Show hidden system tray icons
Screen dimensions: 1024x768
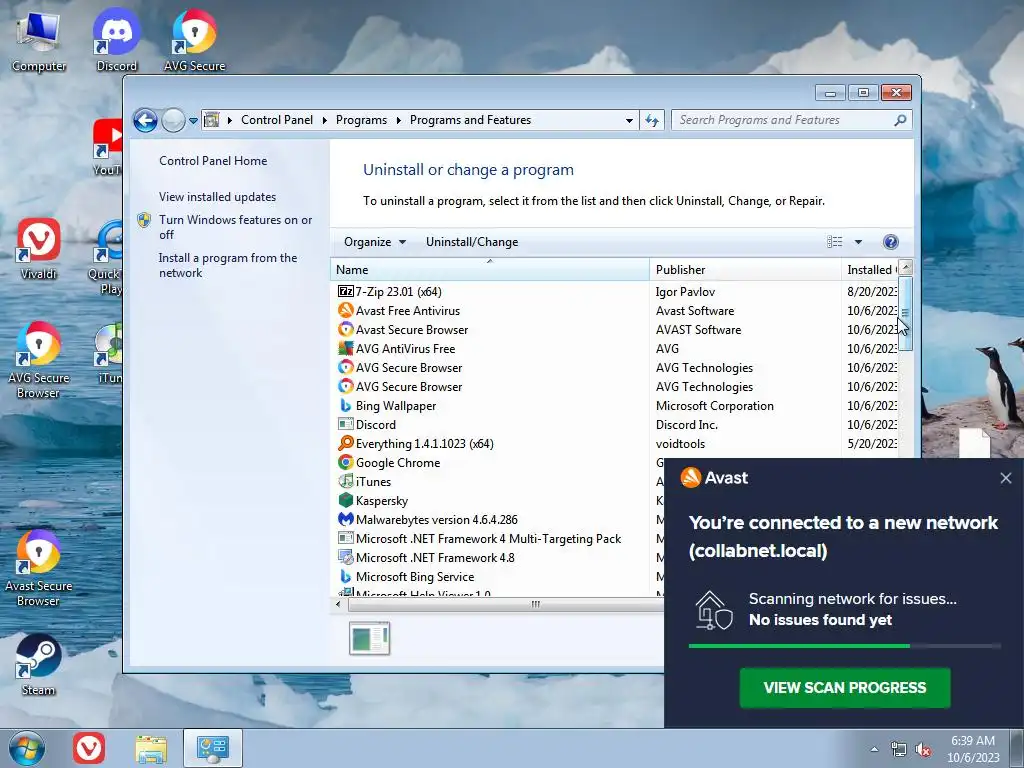pos(874,750)
